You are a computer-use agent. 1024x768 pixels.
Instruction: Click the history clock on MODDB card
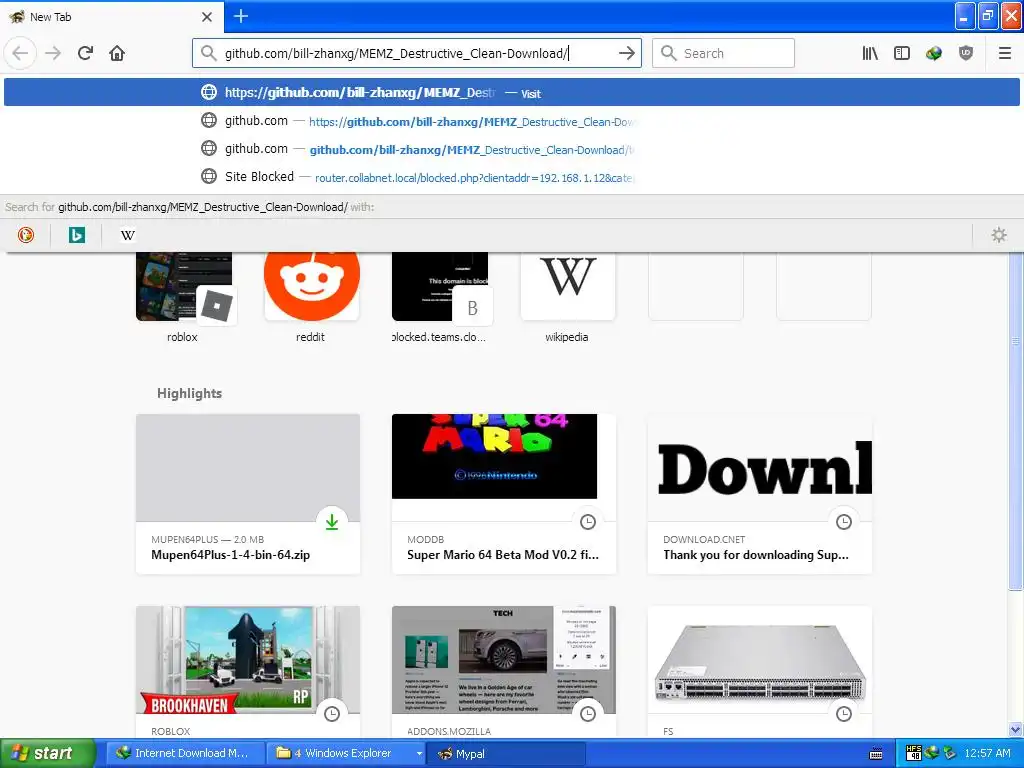588,522
